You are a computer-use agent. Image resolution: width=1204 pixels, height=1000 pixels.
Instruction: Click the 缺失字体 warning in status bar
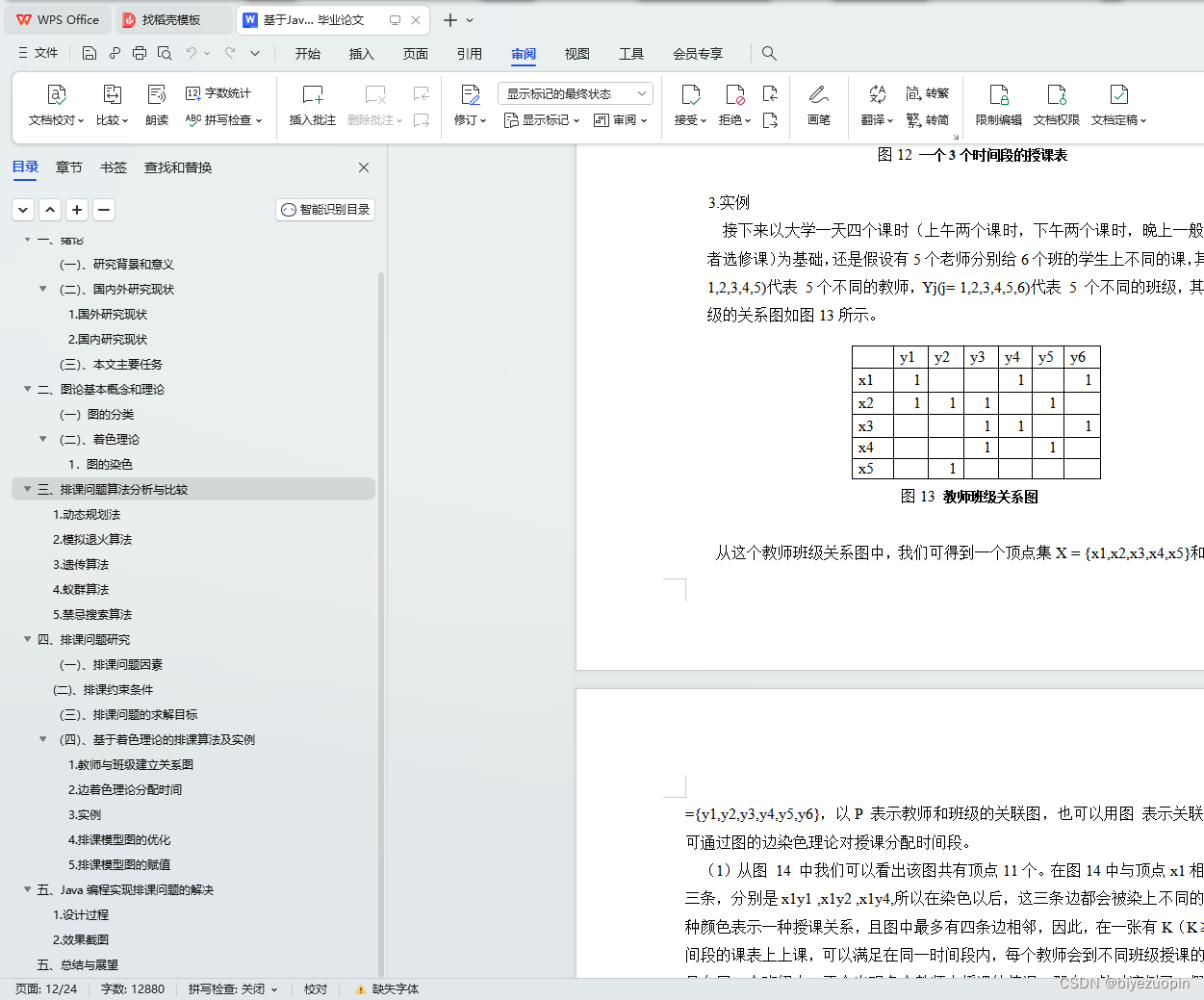387,988
